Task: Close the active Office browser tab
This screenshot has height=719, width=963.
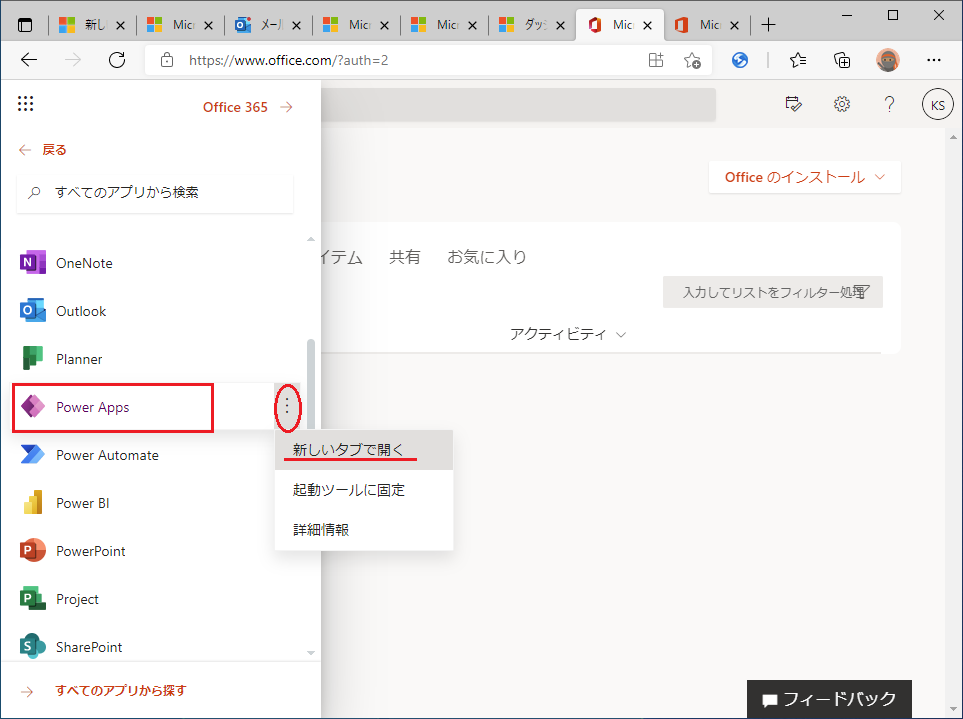Action: 647,25
